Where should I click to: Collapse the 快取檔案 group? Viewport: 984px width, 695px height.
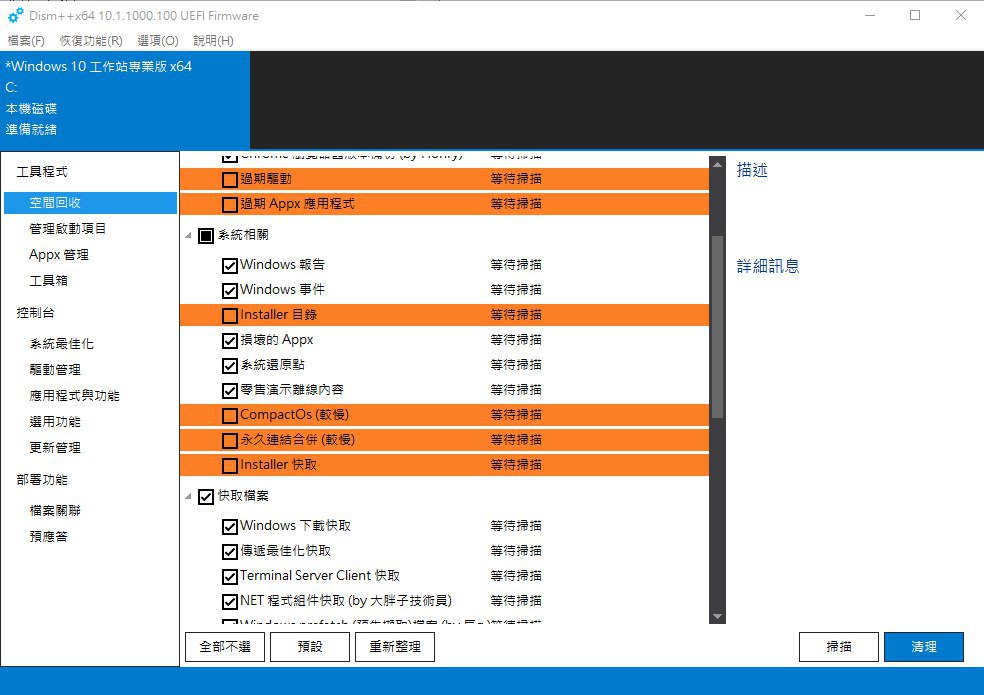tap(188, 497)
